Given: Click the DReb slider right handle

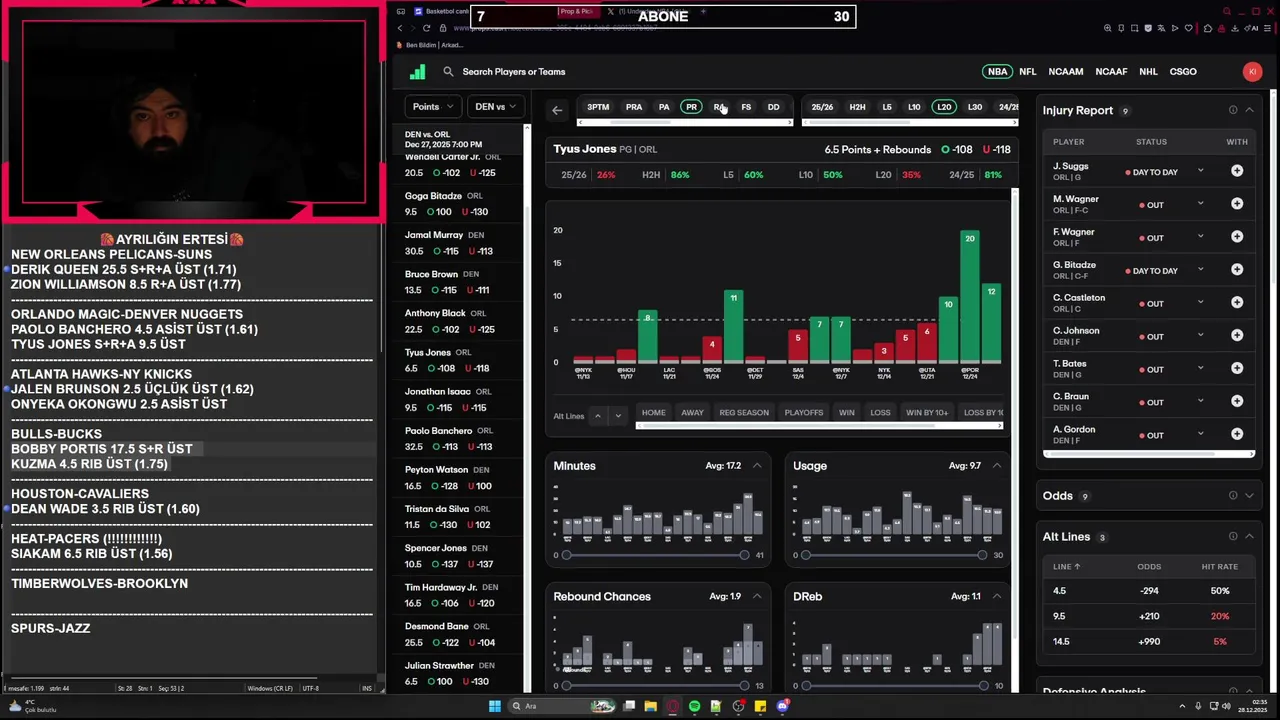Looking at the screenshot, I should [x=983, y=686].
